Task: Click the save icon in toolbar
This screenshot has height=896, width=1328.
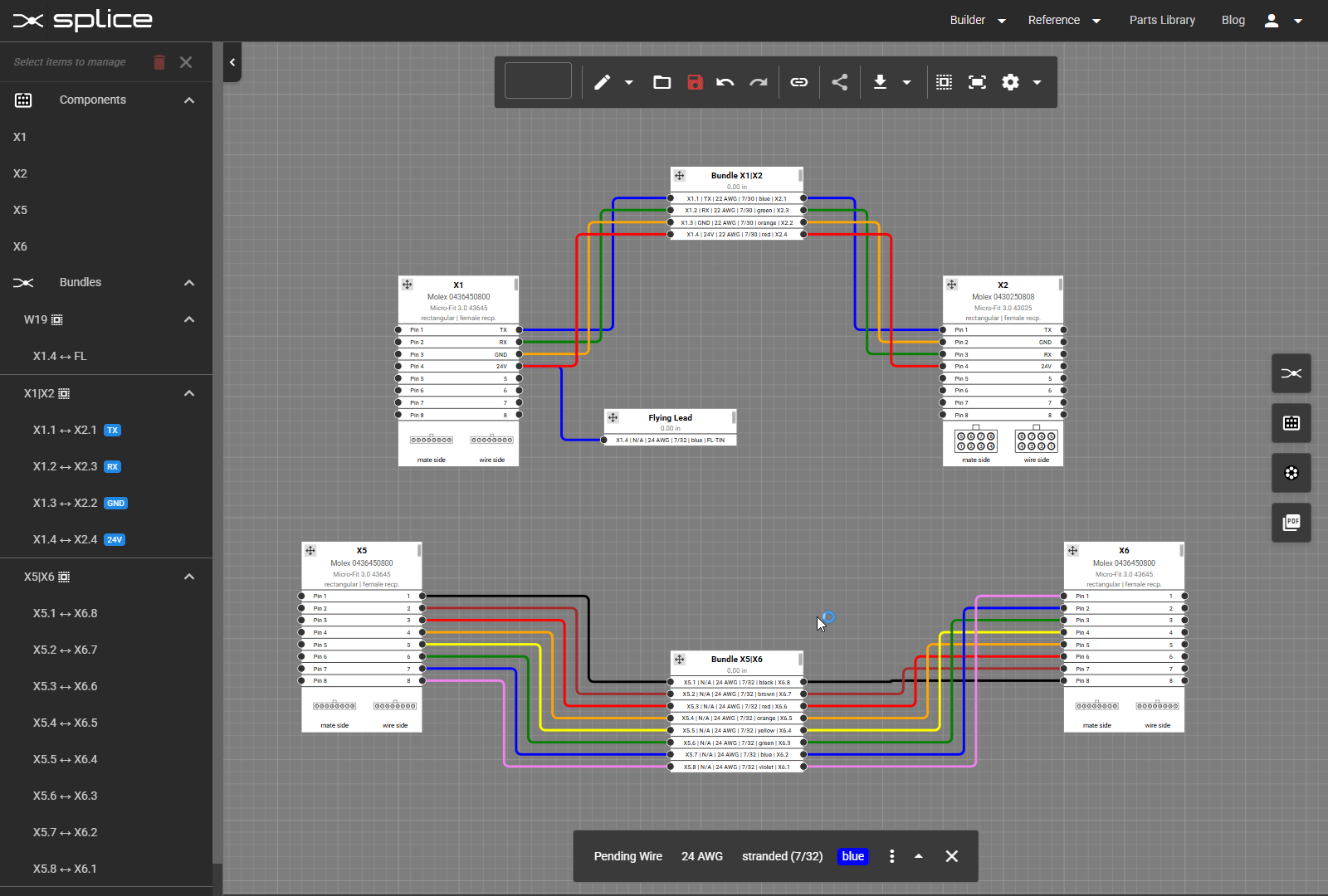Action: [x=695, y=82]
